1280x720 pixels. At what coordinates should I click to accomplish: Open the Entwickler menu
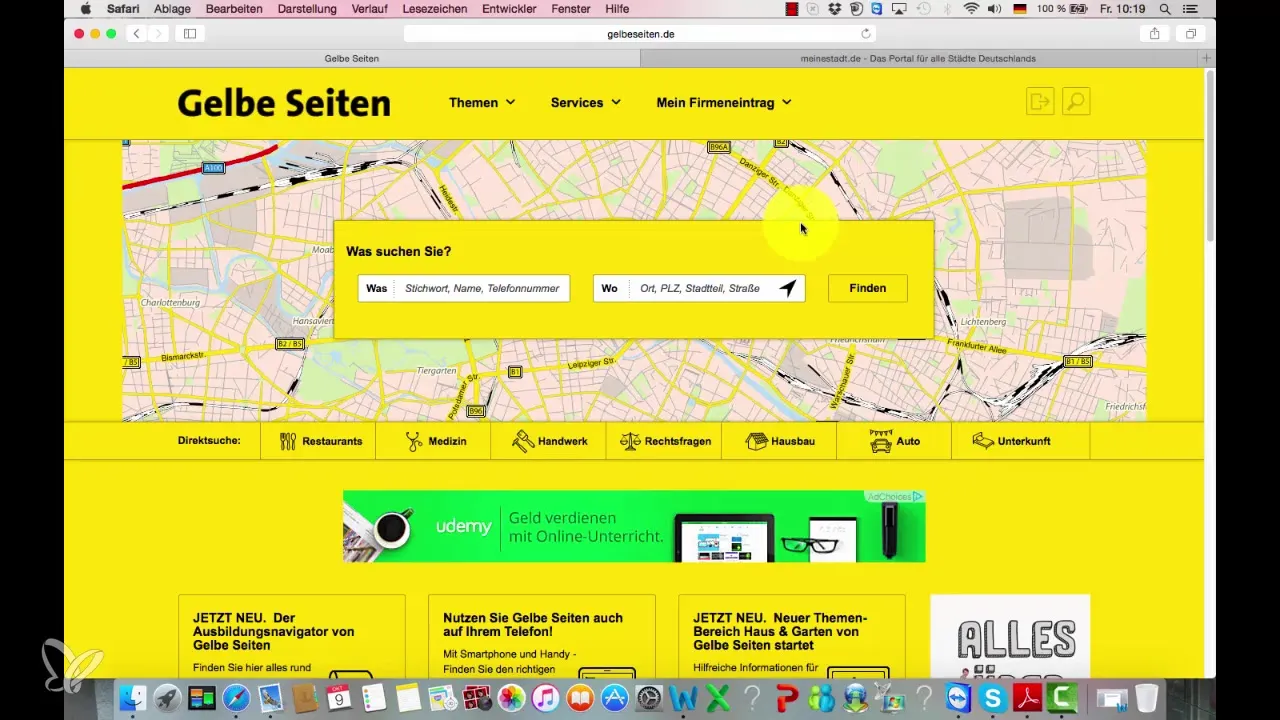coord(507,9)
